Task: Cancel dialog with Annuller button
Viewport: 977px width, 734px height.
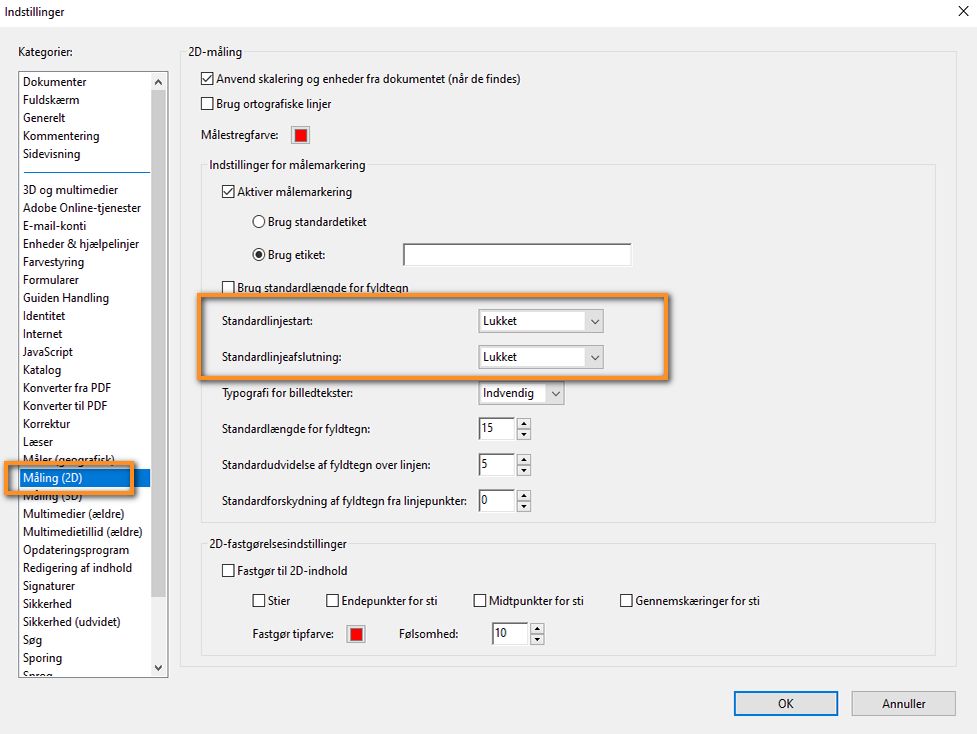Action: (x=903, y=703)
